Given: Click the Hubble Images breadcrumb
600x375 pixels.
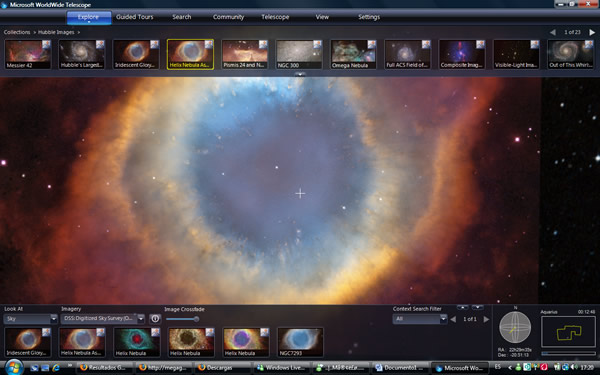Looking at the screenshot, I should tap(56, 32).
